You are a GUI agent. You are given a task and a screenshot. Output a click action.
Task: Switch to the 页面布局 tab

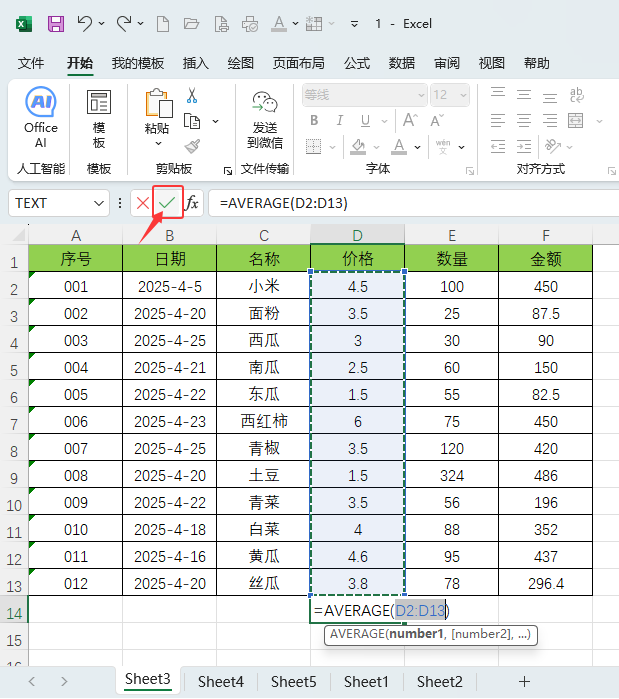click(299, 63)
